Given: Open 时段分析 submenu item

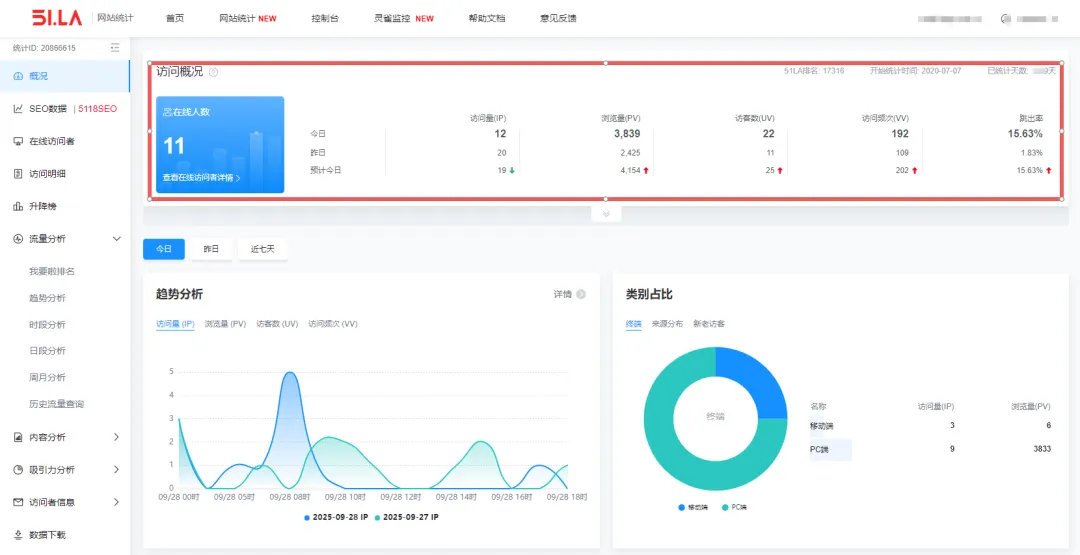Looking at the screenshot, I should coord(48,324).
